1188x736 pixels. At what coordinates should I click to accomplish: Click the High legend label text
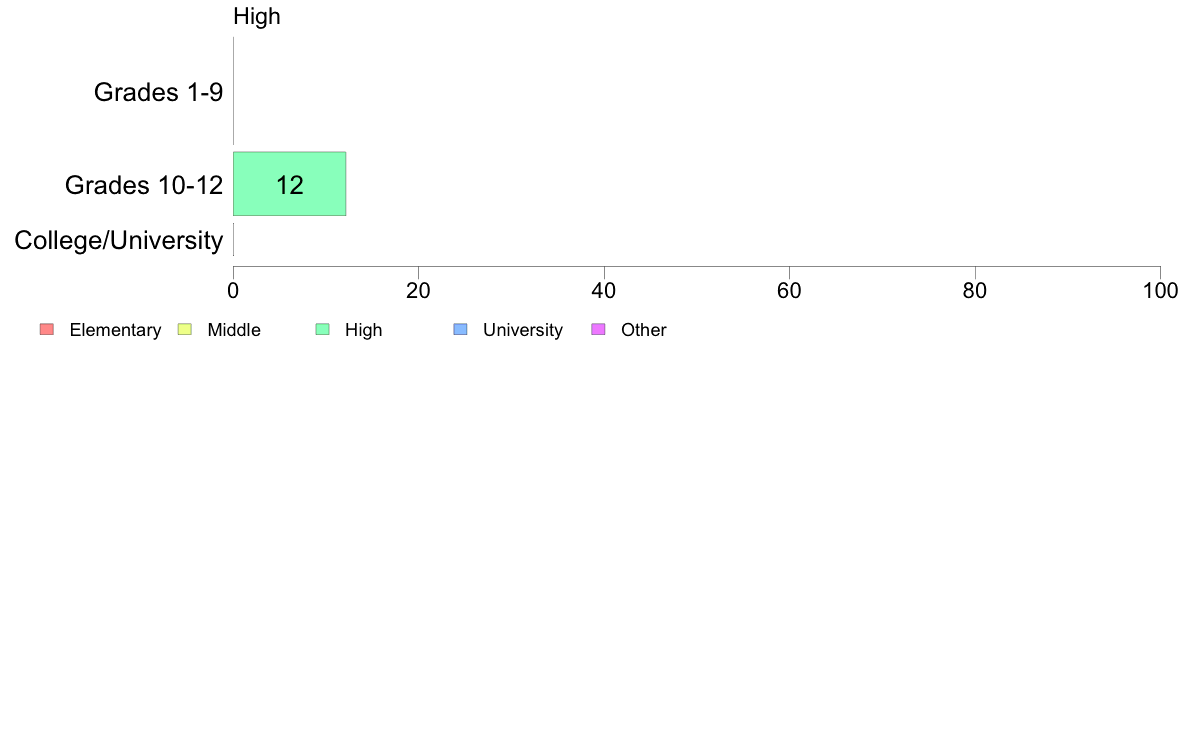364,330
